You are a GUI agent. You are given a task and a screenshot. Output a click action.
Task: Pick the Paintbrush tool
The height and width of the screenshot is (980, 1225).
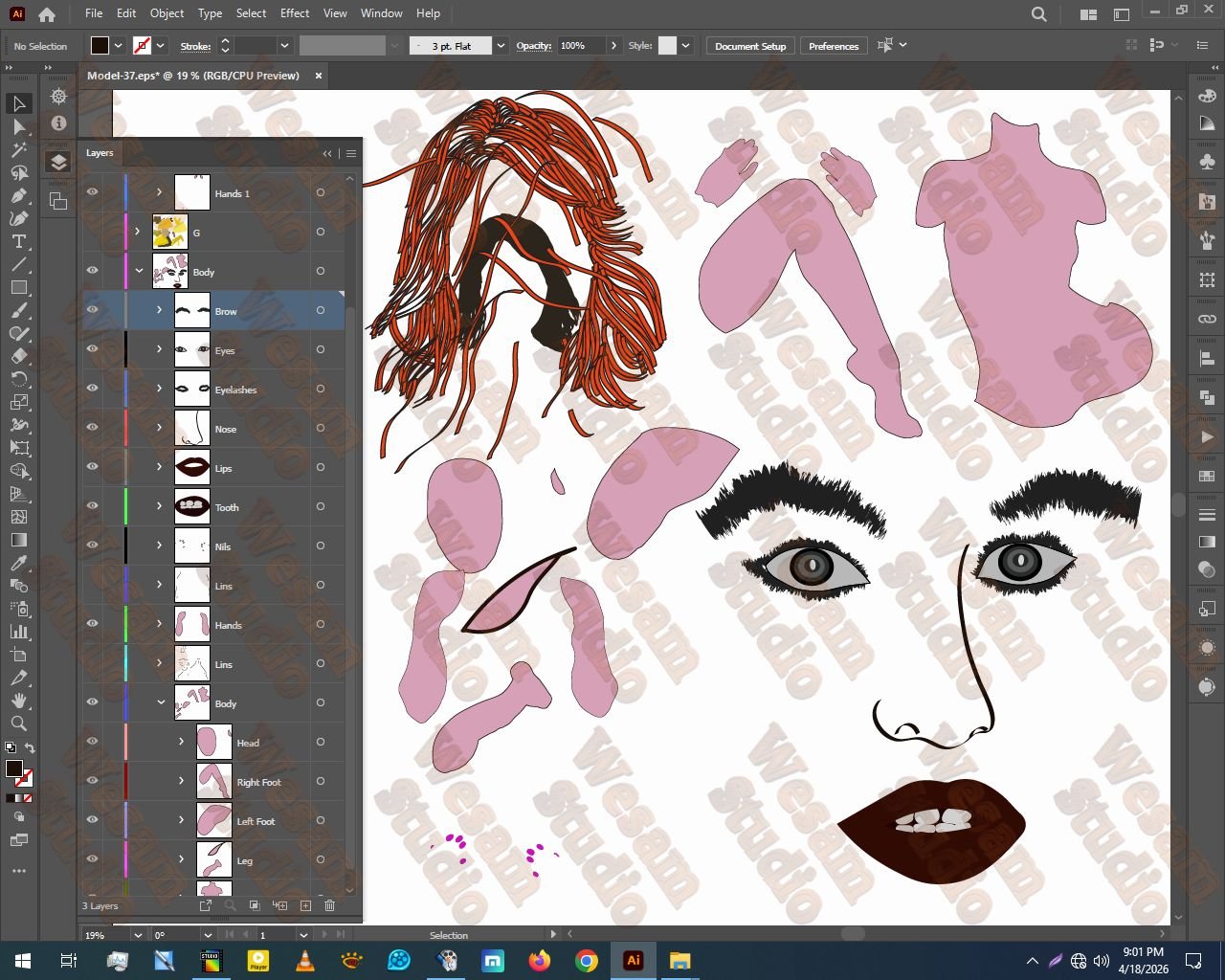click(18, 310)
